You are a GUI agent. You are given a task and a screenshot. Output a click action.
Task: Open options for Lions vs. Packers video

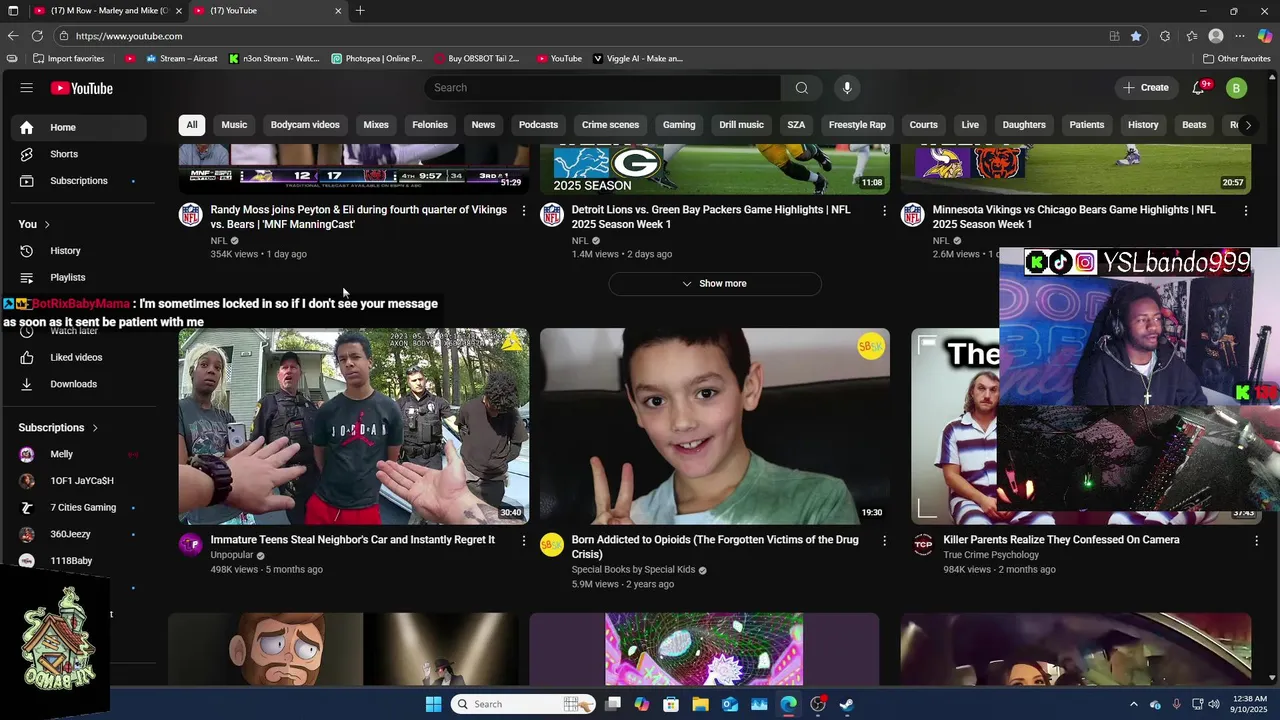(x=884, y=210)
